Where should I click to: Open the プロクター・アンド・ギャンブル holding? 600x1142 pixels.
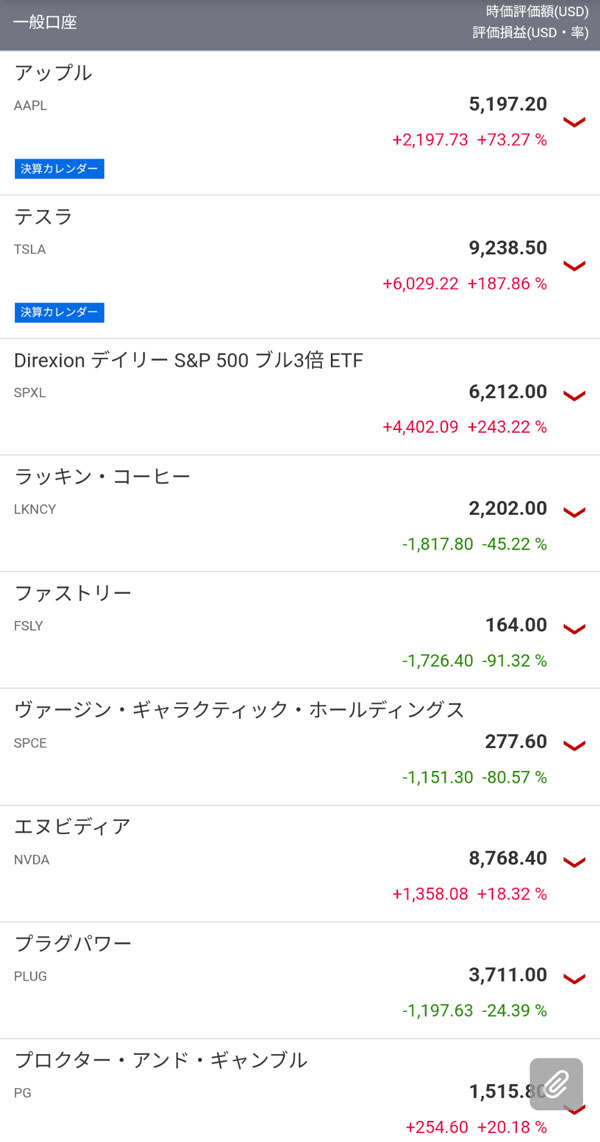pyautogui.click(x=161, y=1060)
